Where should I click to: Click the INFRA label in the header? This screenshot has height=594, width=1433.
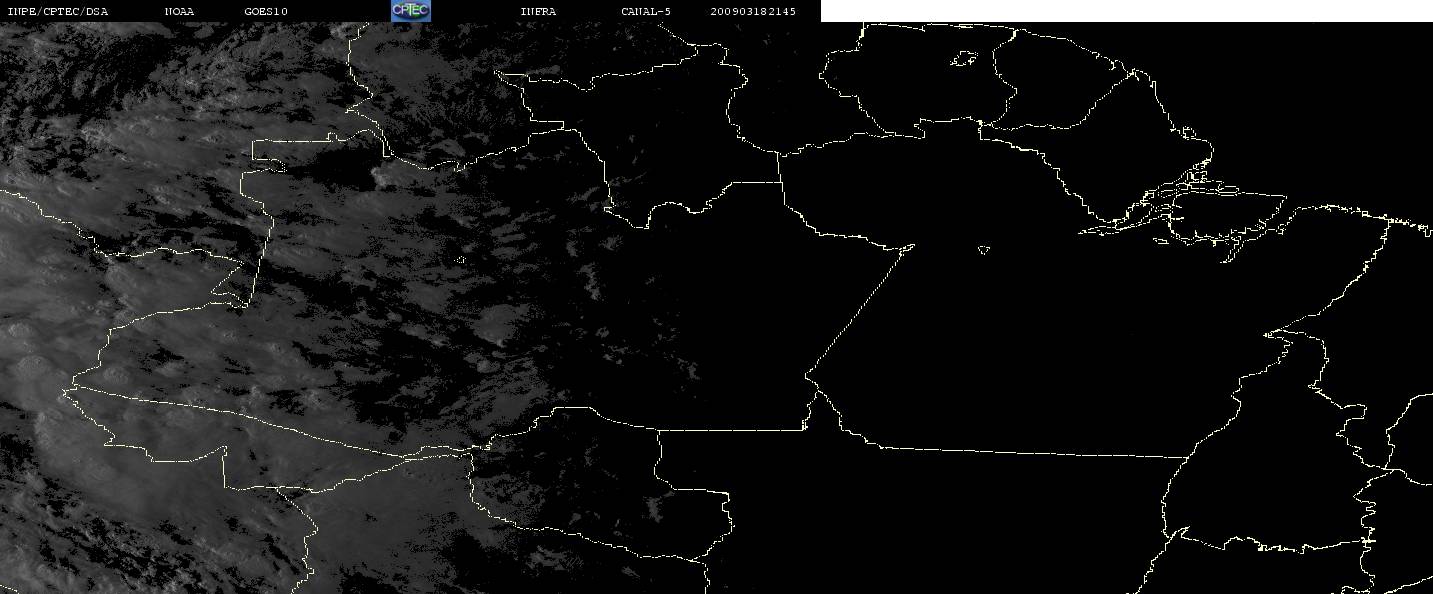[x=538, y=11]
